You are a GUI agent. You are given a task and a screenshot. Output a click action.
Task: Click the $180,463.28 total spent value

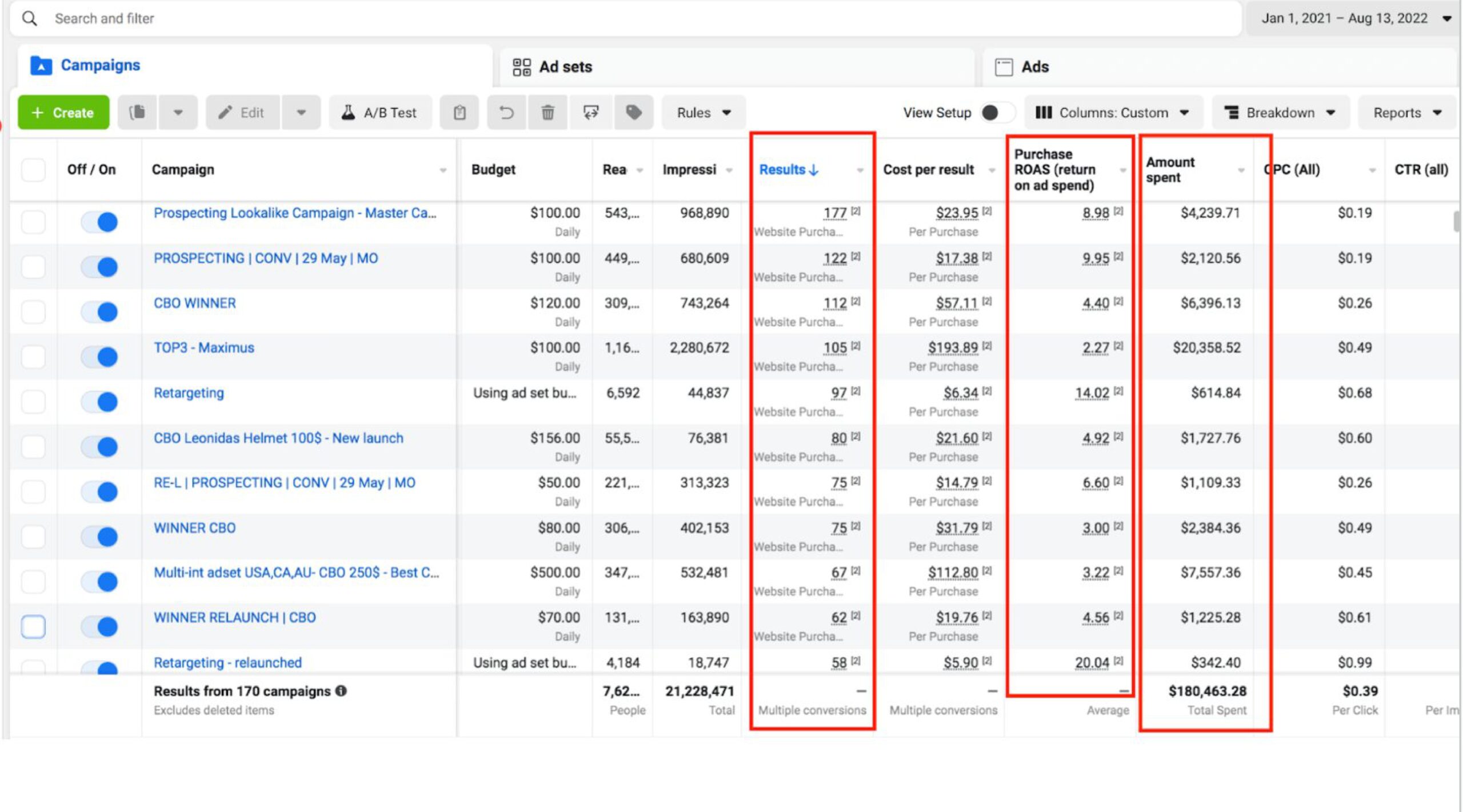tap(1207, 691)
